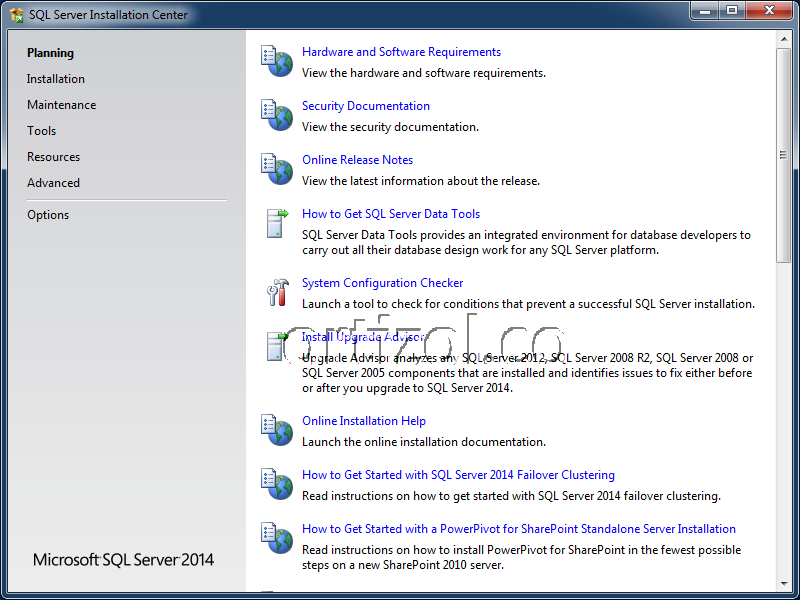Viewport: 800px width, 600px height.
Task: Maximize the Installation Center window
Action: pos(732,10)
